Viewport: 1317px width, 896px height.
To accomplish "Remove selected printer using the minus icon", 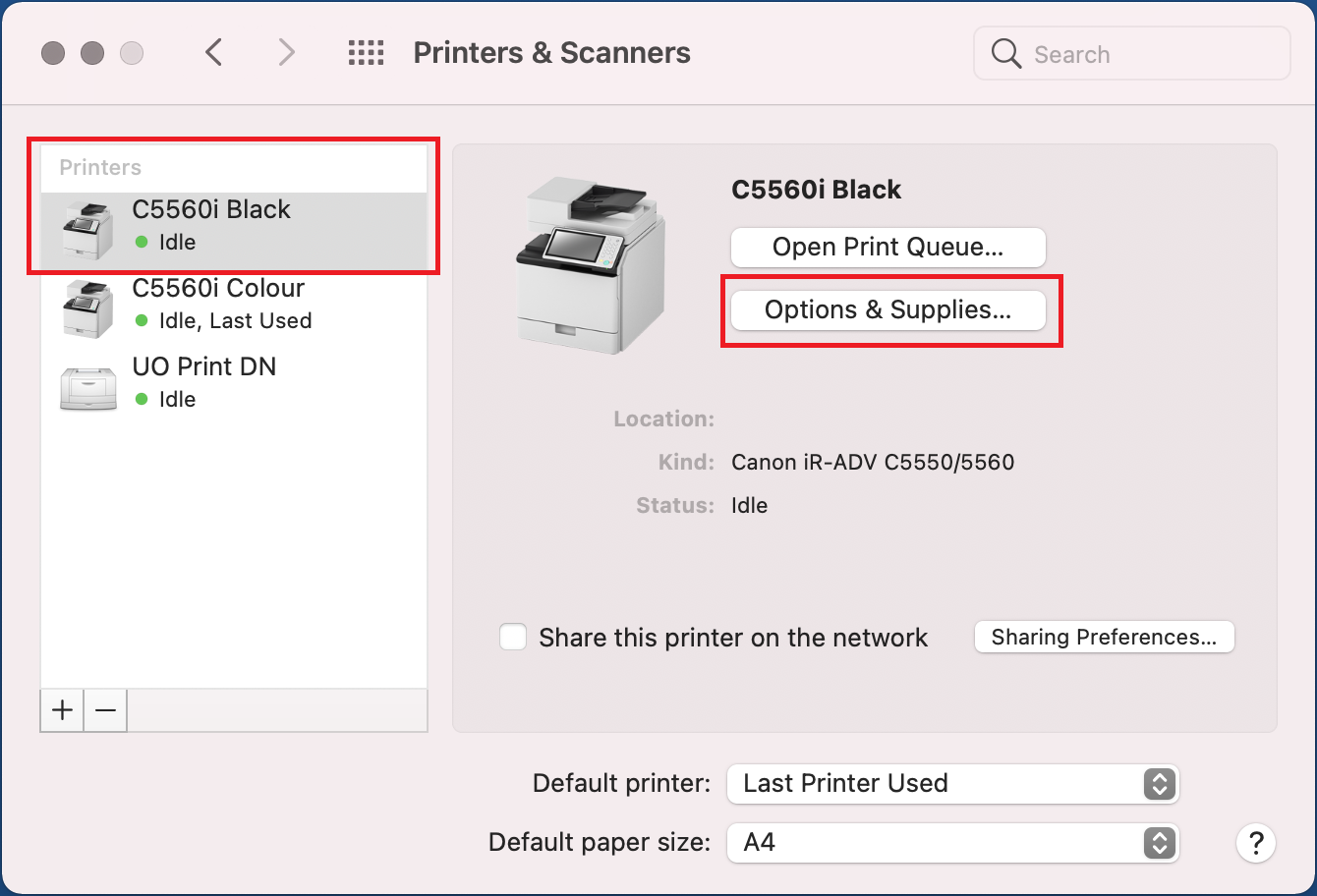I will pos(104,709).
